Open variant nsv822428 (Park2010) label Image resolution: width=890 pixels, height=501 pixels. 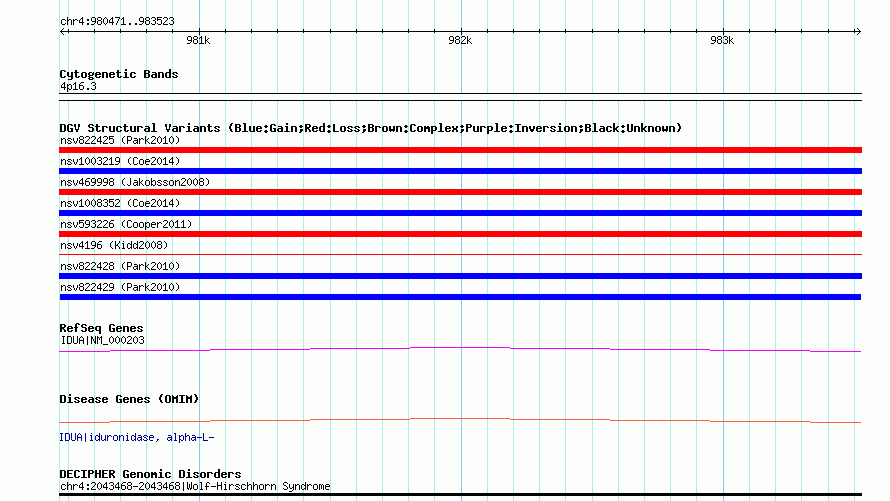[x=120, y=266]
